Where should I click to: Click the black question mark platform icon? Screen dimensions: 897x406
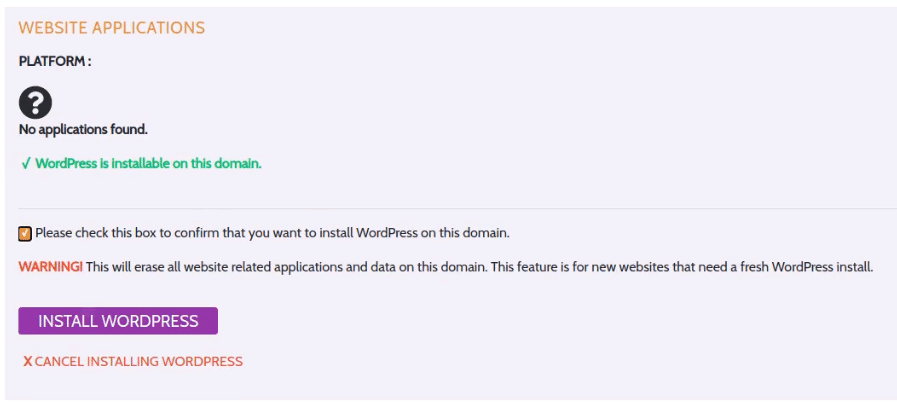point(35,104)
